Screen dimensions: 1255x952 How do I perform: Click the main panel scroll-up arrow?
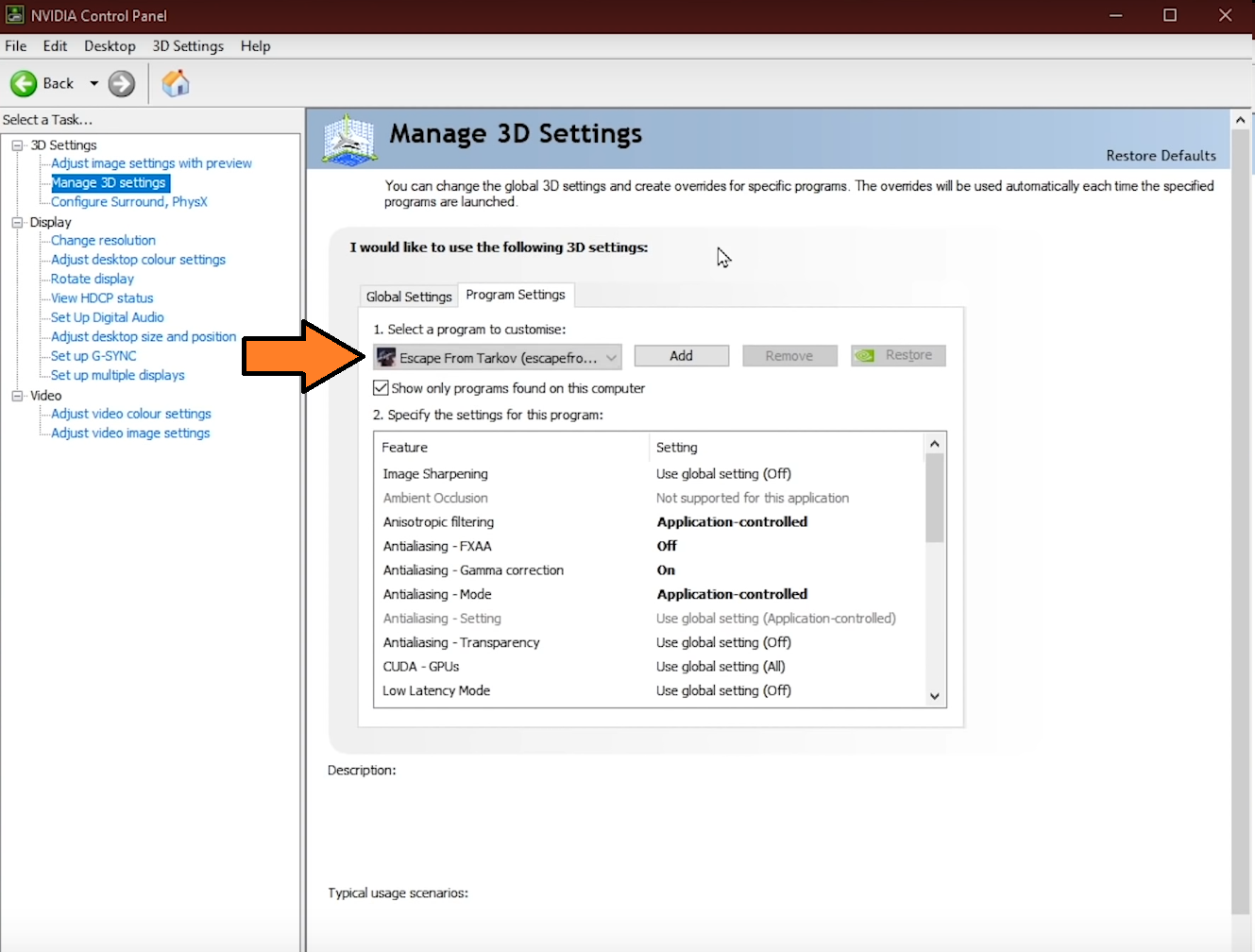click(1241, 120)
